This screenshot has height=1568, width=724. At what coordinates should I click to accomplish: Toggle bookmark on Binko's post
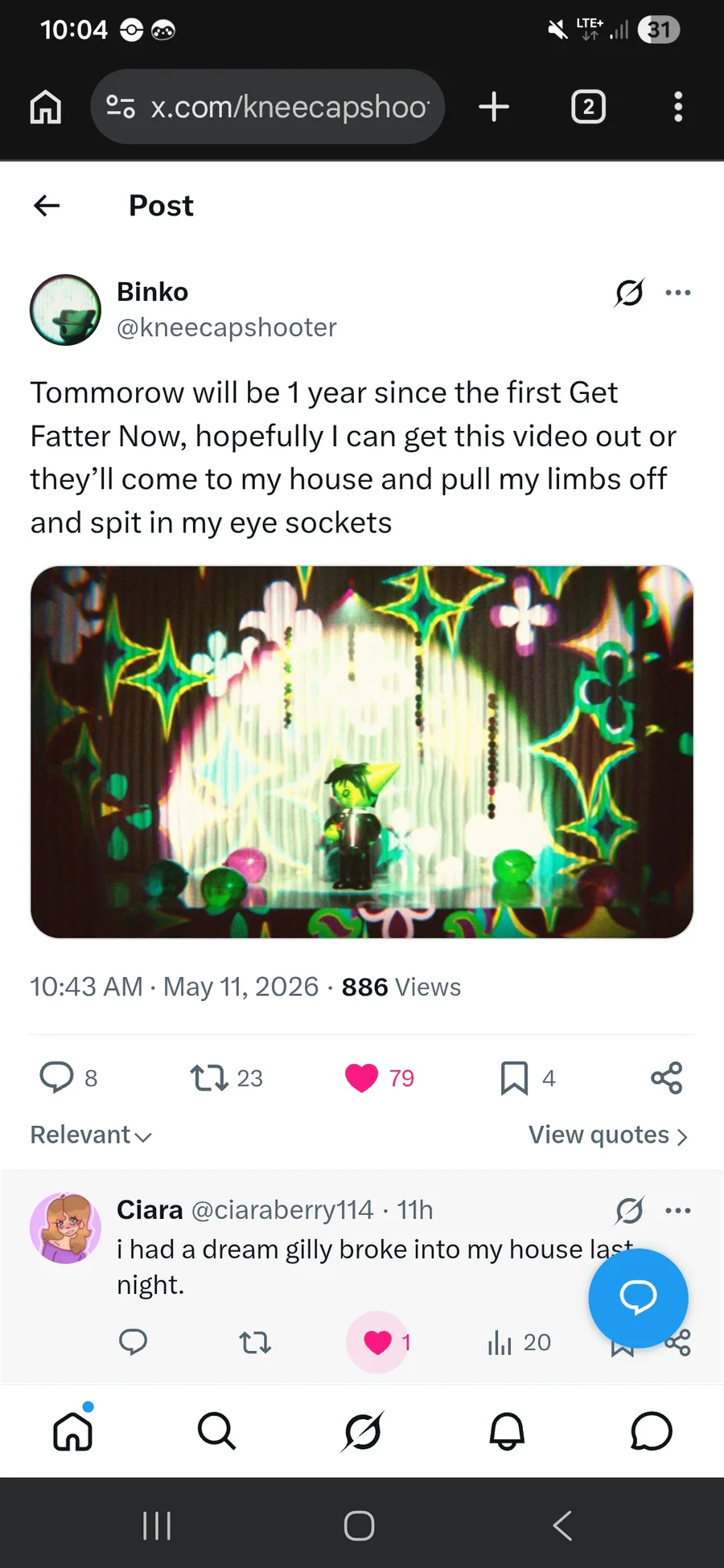pos(514,1078)
